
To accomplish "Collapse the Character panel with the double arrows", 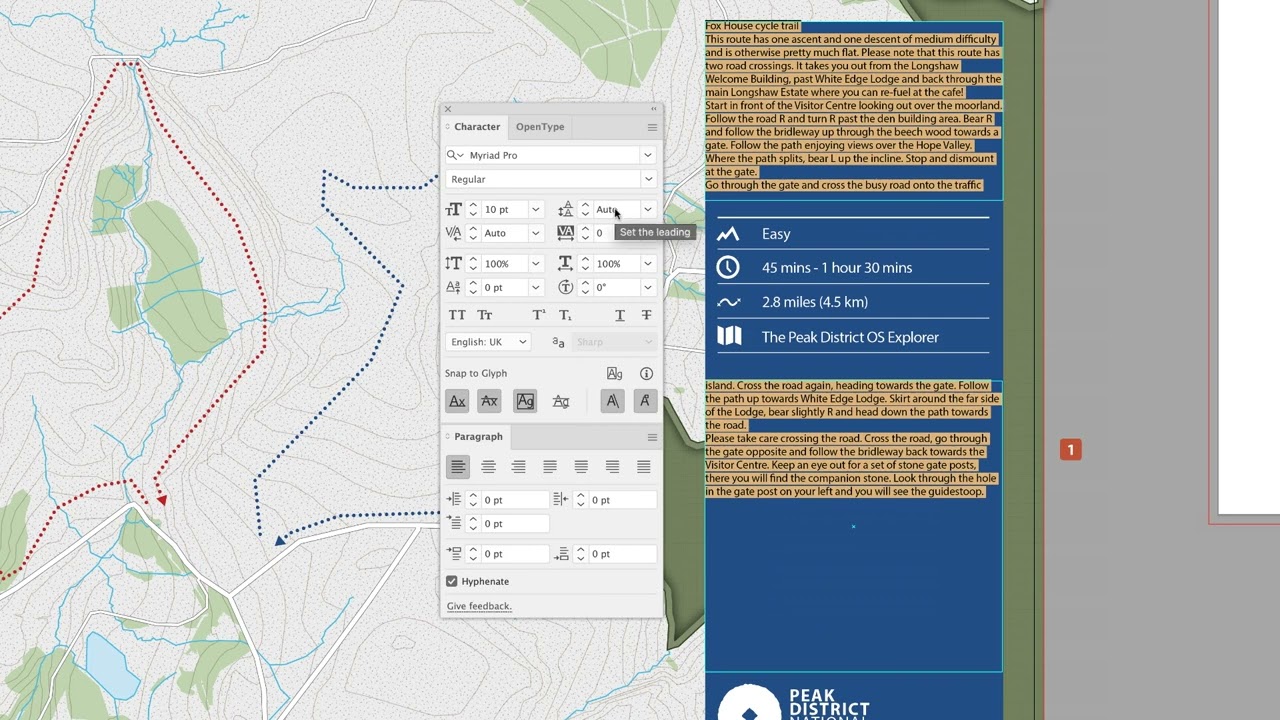I will pos(653,109).
